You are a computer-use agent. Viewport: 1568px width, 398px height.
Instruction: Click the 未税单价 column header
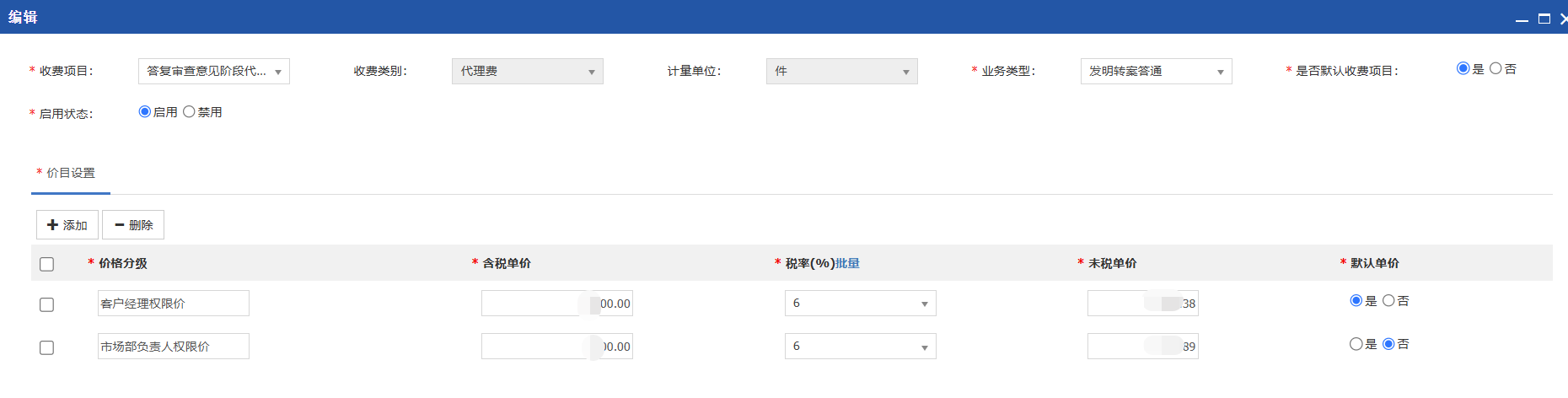pos(1113,263)
